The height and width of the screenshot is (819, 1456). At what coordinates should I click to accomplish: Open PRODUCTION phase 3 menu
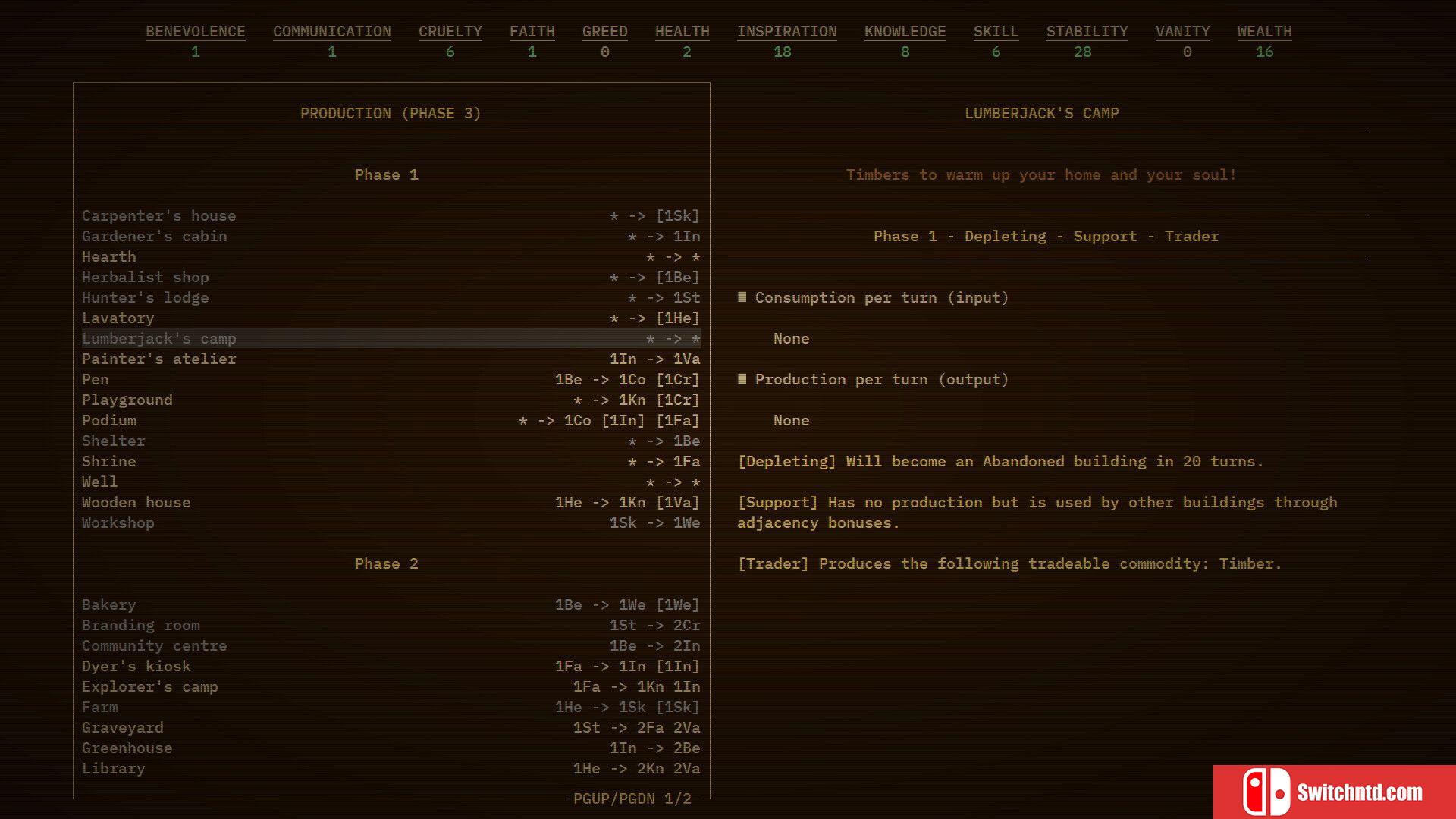(390, 113)
